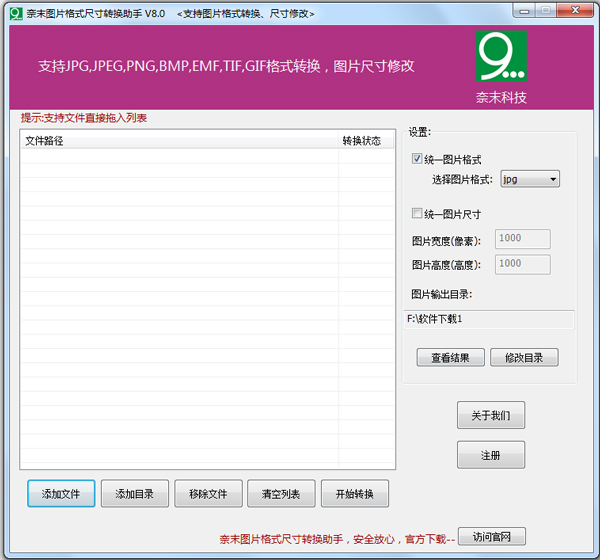Click the 添加文件 button

61,493
